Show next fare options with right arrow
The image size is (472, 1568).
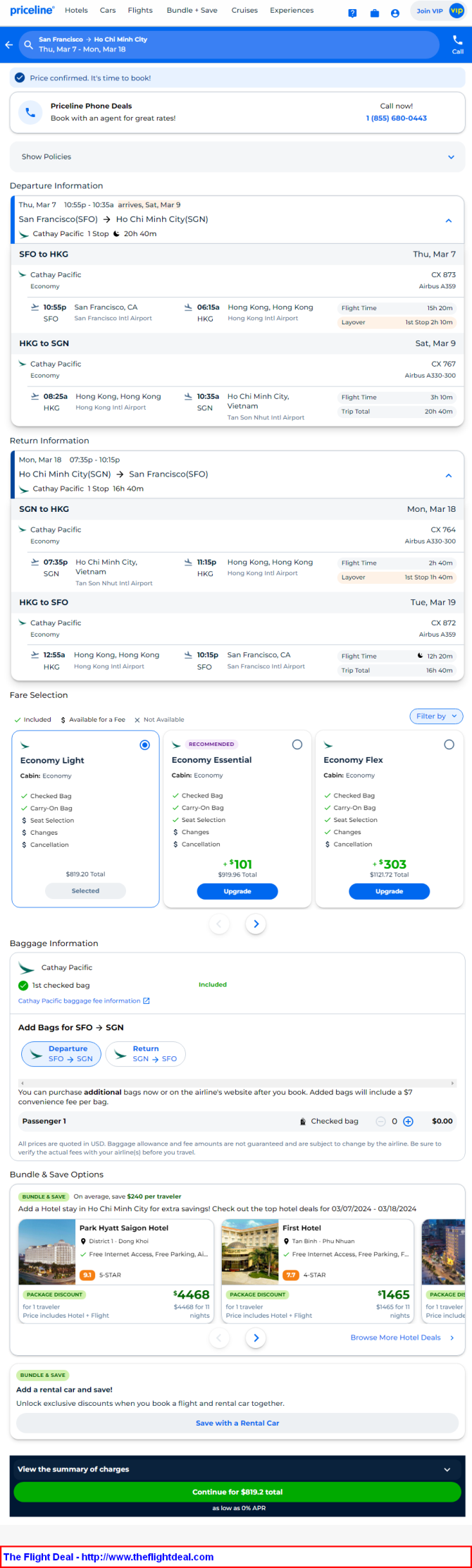(x=256, y=924)
